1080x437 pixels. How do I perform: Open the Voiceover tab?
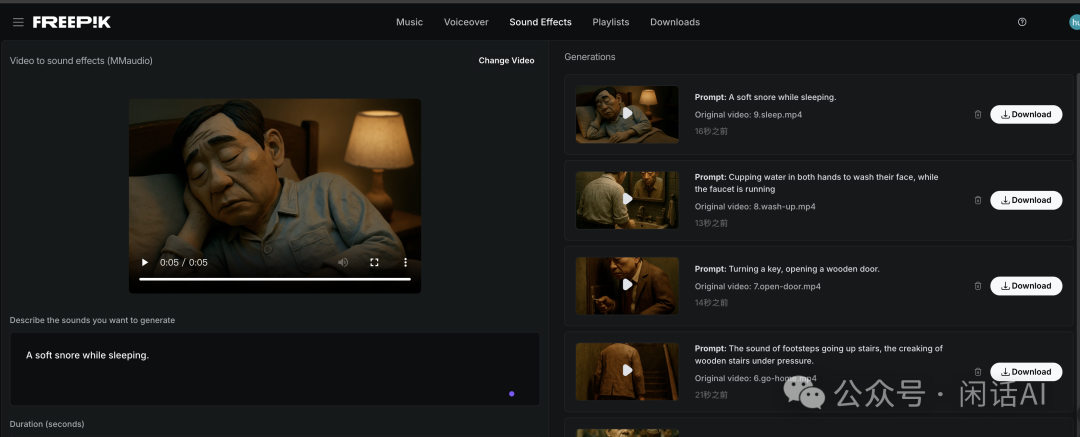click(x=466, y=22)
